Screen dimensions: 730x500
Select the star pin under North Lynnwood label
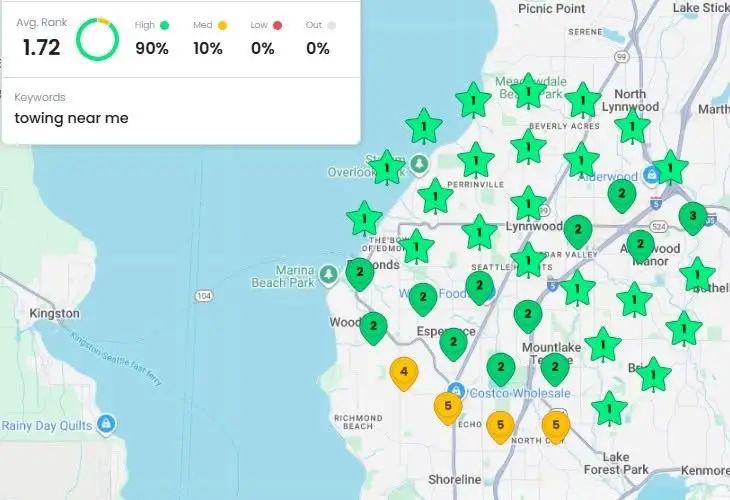point(632,127)
